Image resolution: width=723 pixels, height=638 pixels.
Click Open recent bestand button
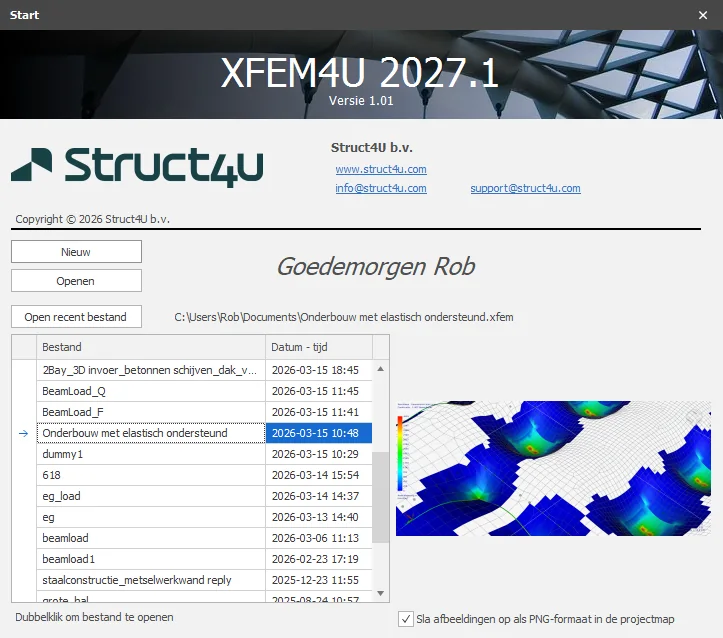pyautogui.click(x=76, y=317)
